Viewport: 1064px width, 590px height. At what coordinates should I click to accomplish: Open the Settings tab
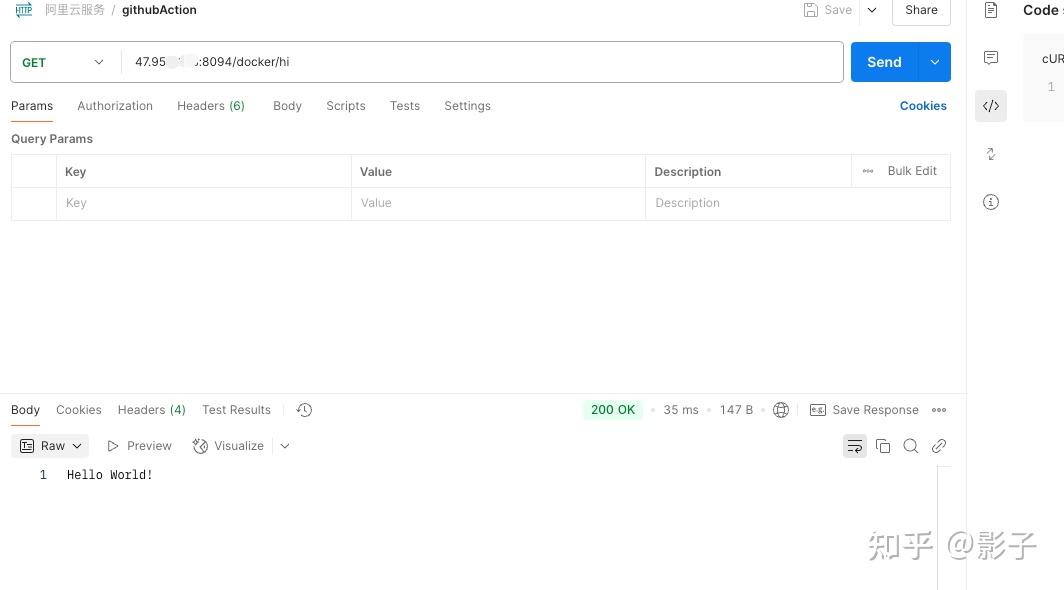click(x=467, y=106)
